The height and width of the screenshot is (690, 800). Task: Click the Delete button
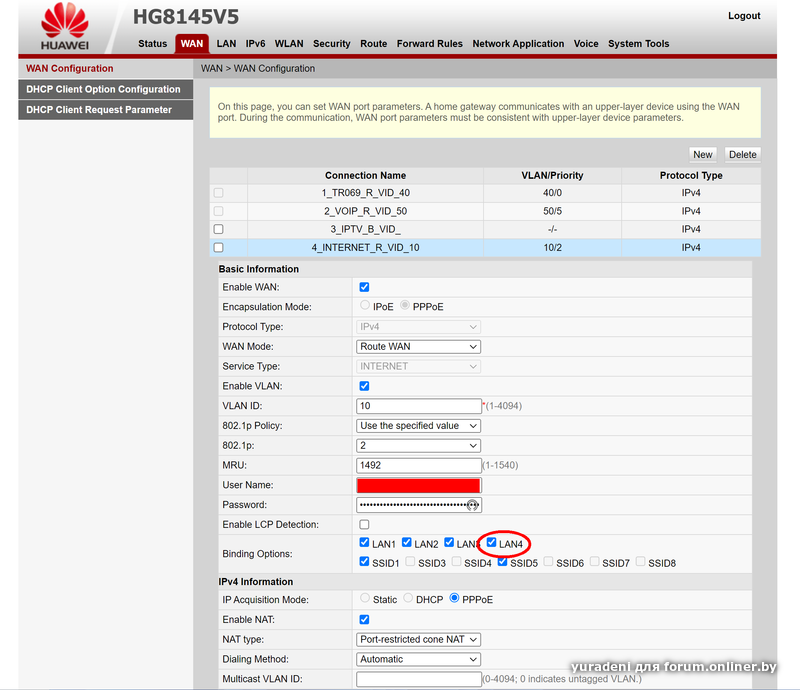(742, 154)
